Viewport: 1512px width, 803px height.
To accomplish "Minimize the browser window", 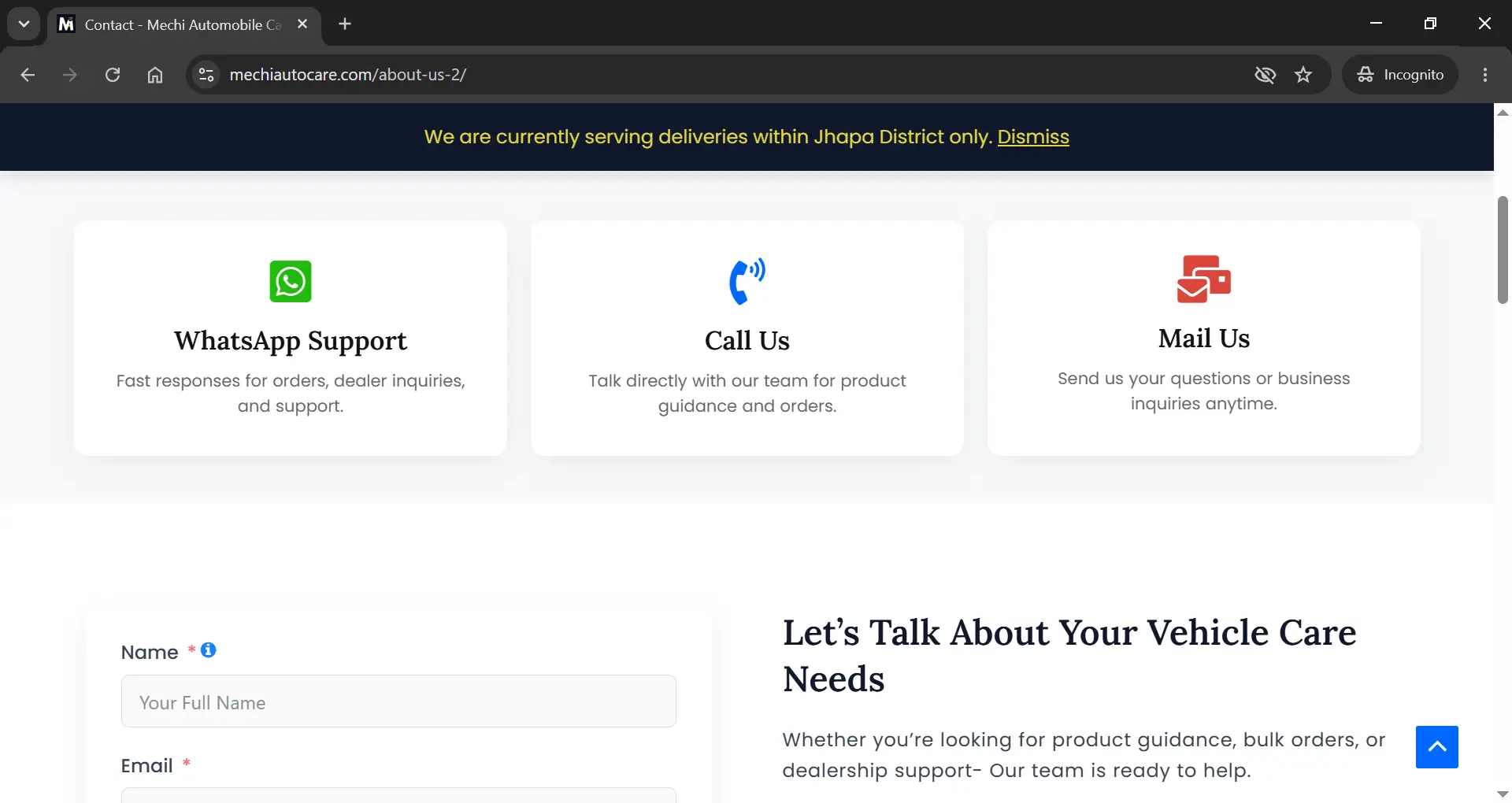I will click(1377, 24).
